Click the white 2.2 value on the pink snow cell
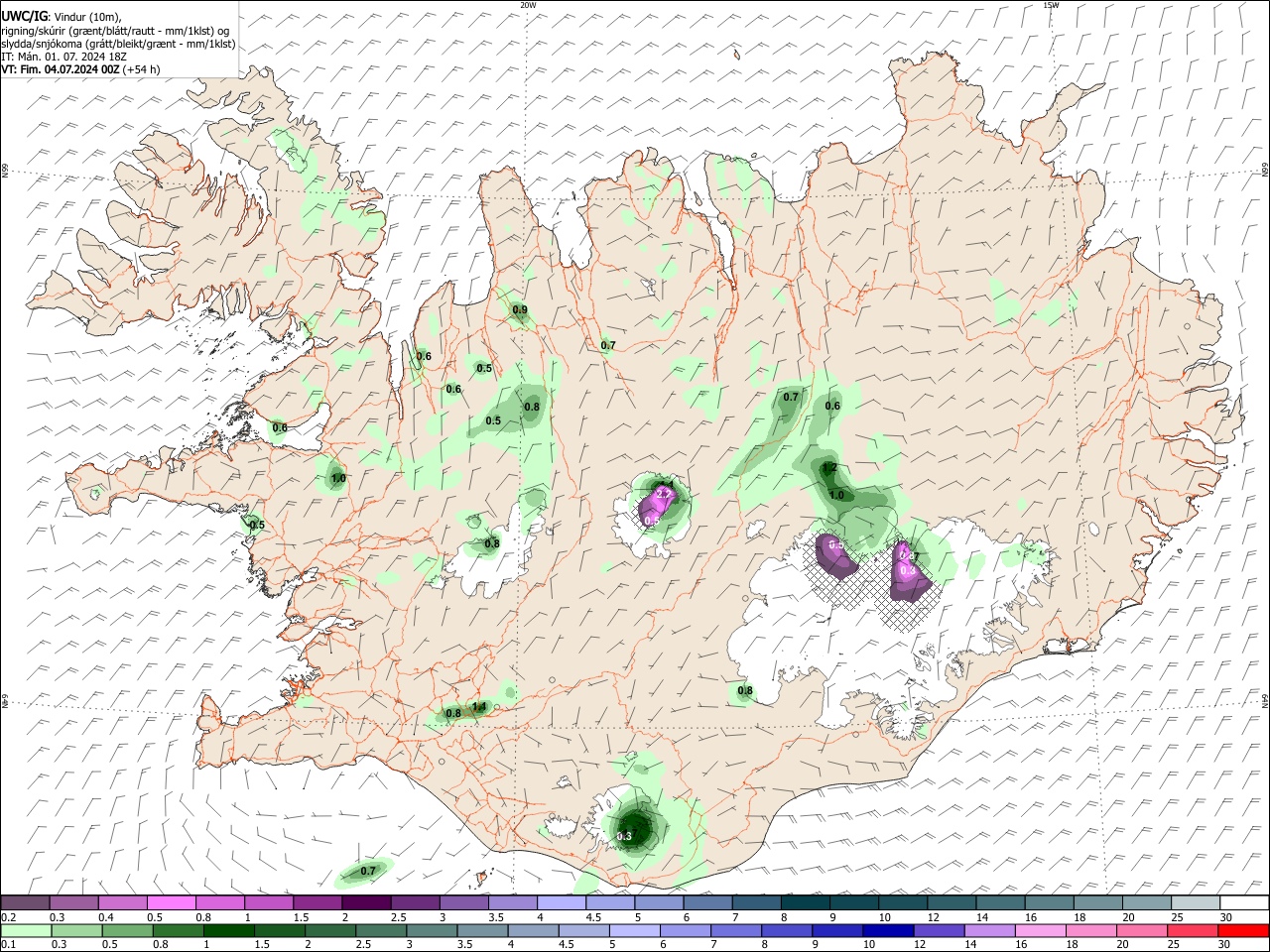The width and height of the screenshot is (1270, 952). click(x=666, y=494)
